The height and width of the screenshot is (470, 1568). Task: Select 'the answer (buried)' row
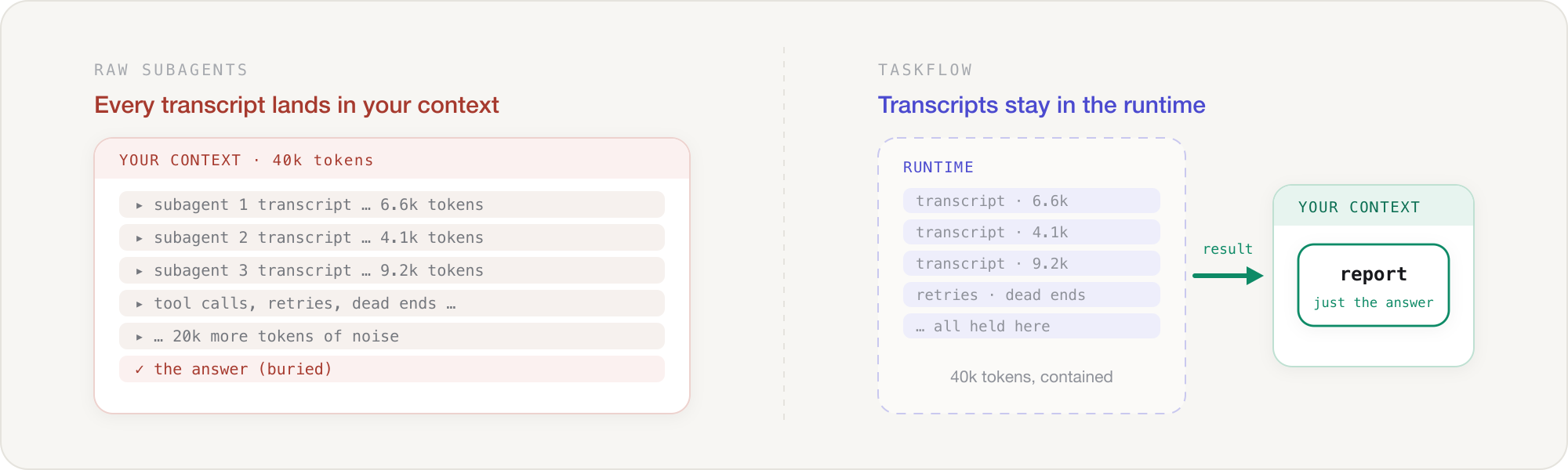point(392,369)
